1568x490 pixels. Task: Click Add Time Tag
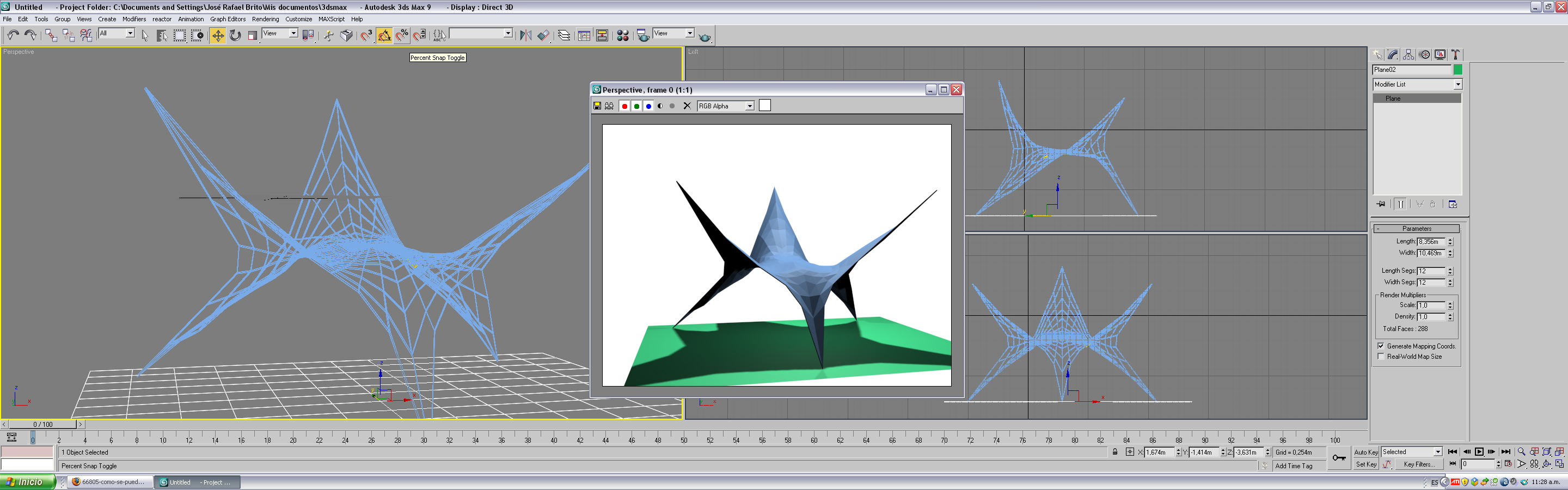1294,466
